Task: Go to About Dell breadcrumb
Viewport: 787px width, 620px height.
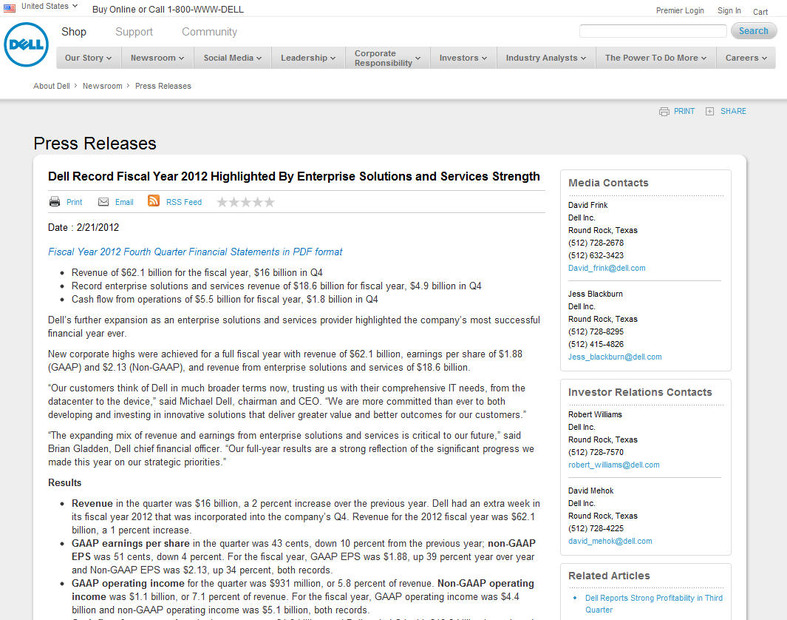Action: (x=52, y=86)
